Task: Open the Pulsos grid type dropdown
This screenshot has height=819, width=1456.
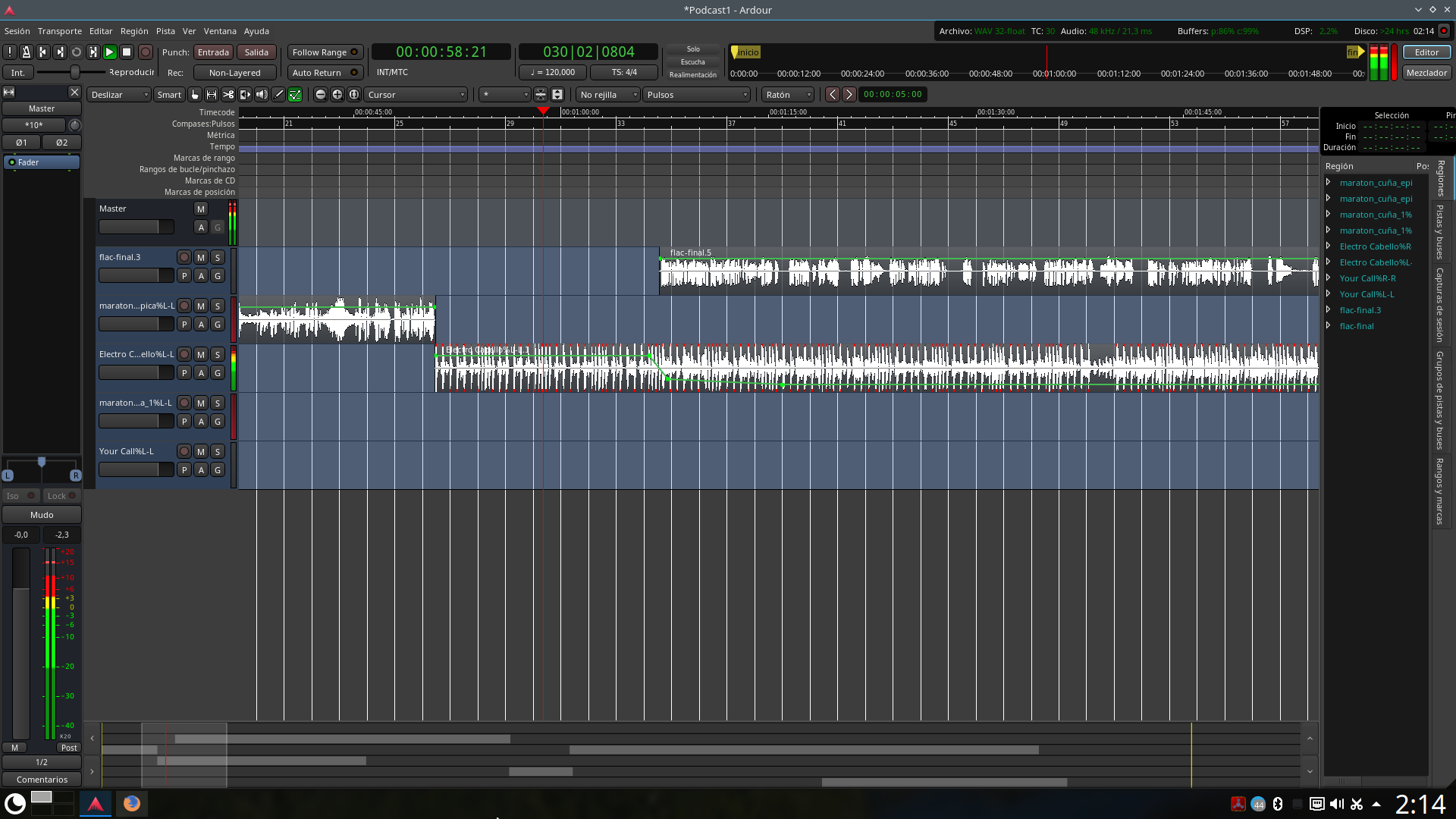Action: click(x=697, y=95)
